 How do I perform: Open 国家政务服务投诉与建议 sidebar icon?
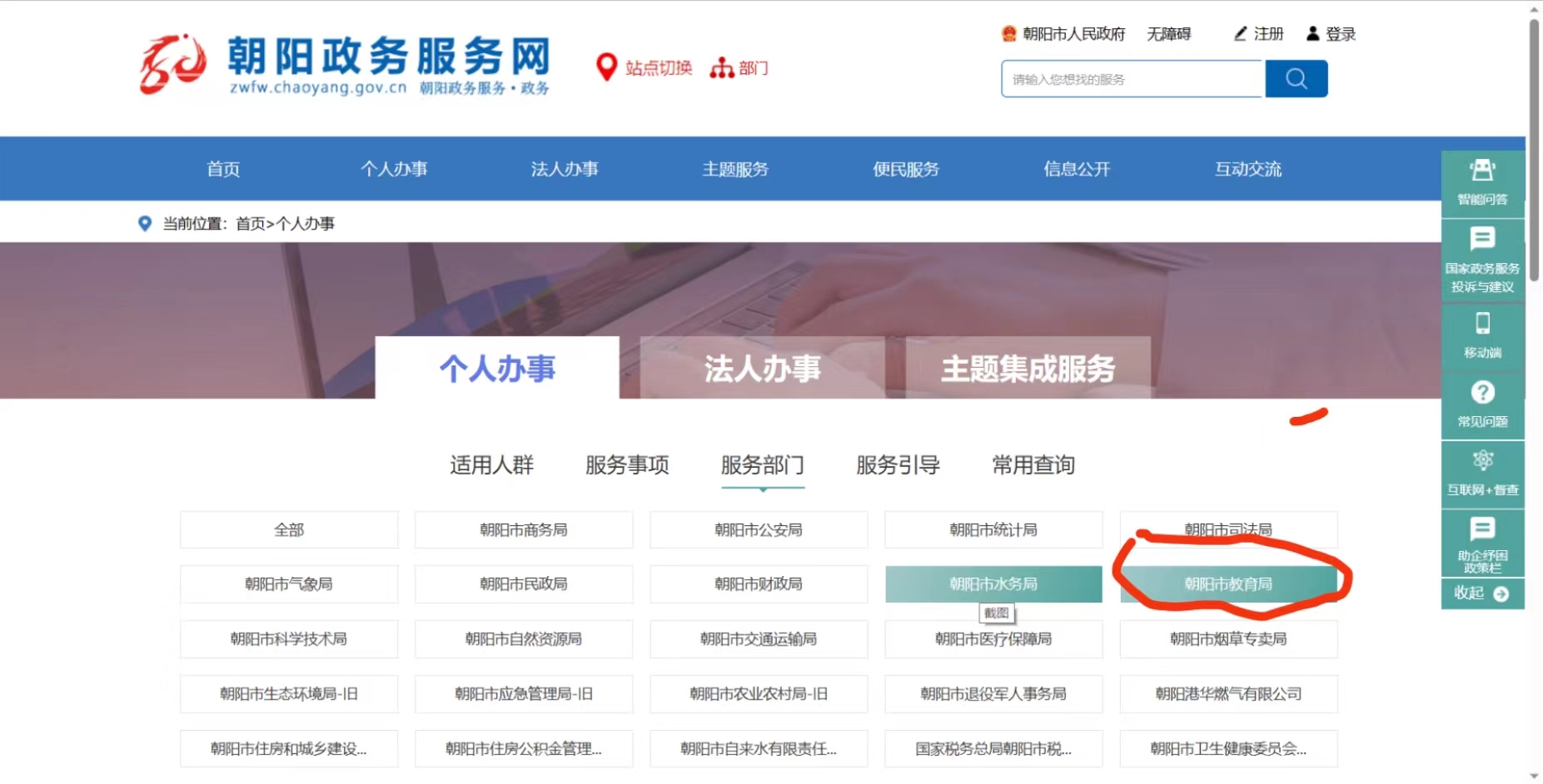point(1482,240)
